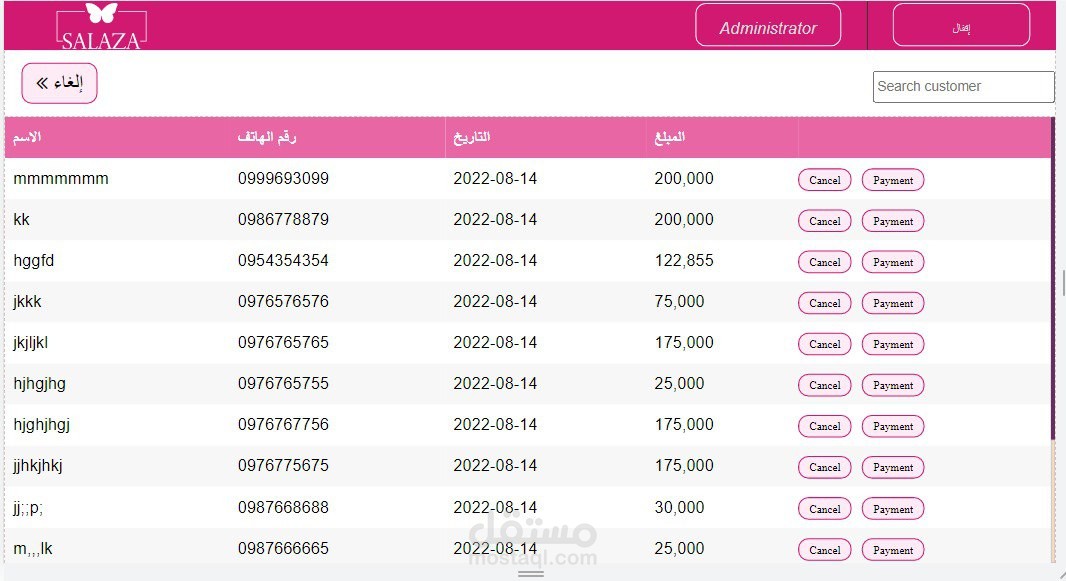This screenshot has width=1066, height=581.
Task: Click the إلغاء back button
Action: click(x=59, y=83)
